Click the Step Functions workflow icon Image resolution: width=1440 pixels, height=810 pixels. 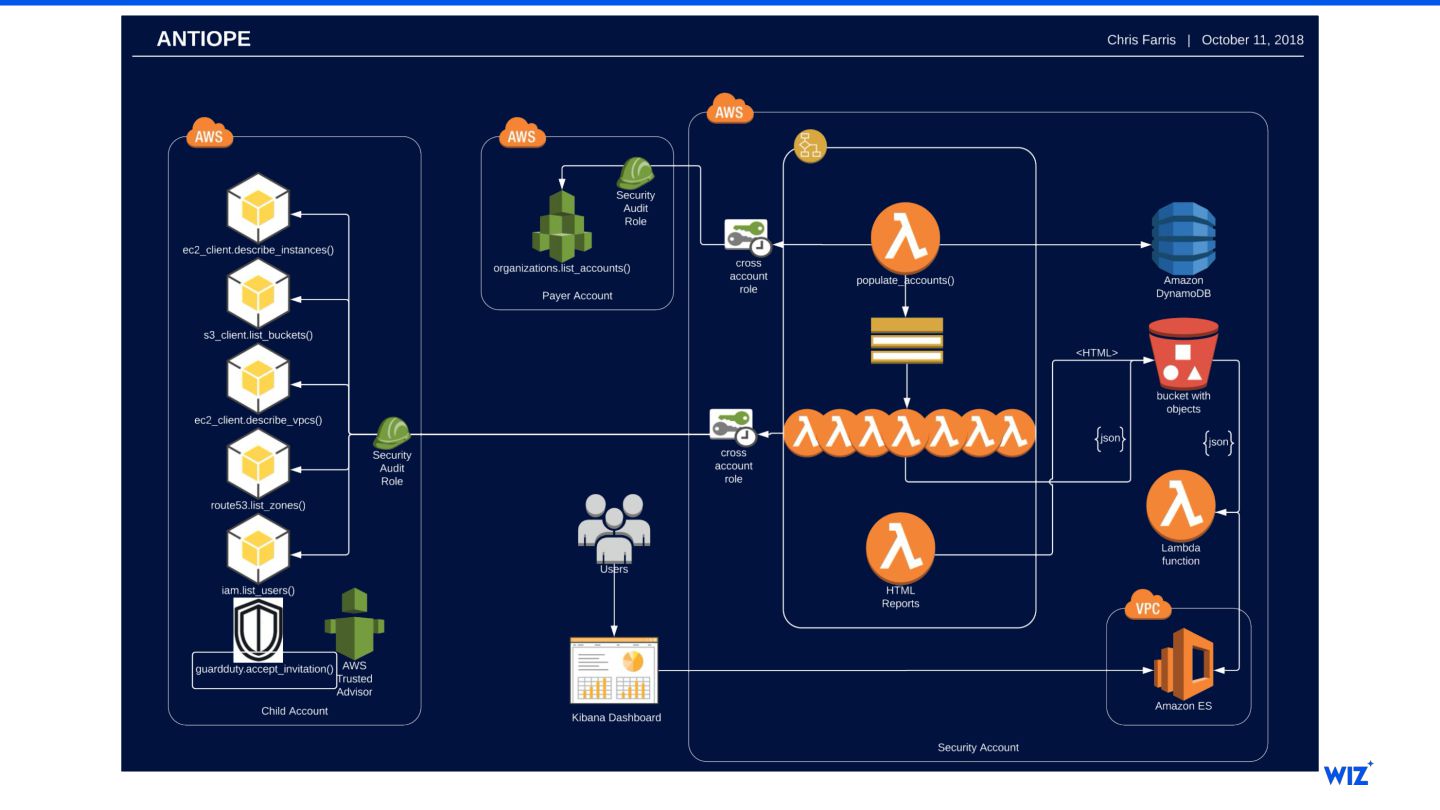(x=810, y=147)
